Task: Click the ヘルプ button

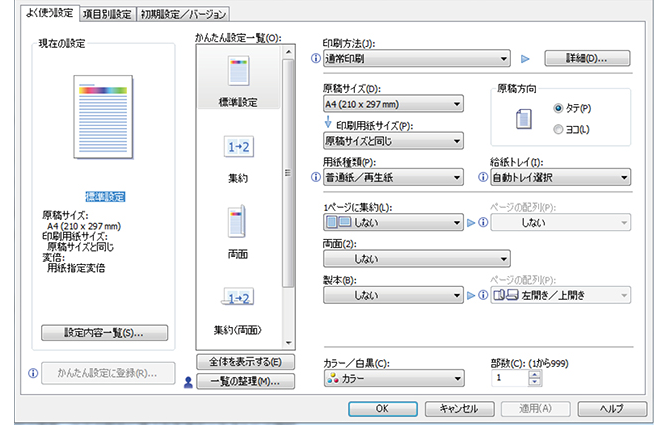Action: 612,409
